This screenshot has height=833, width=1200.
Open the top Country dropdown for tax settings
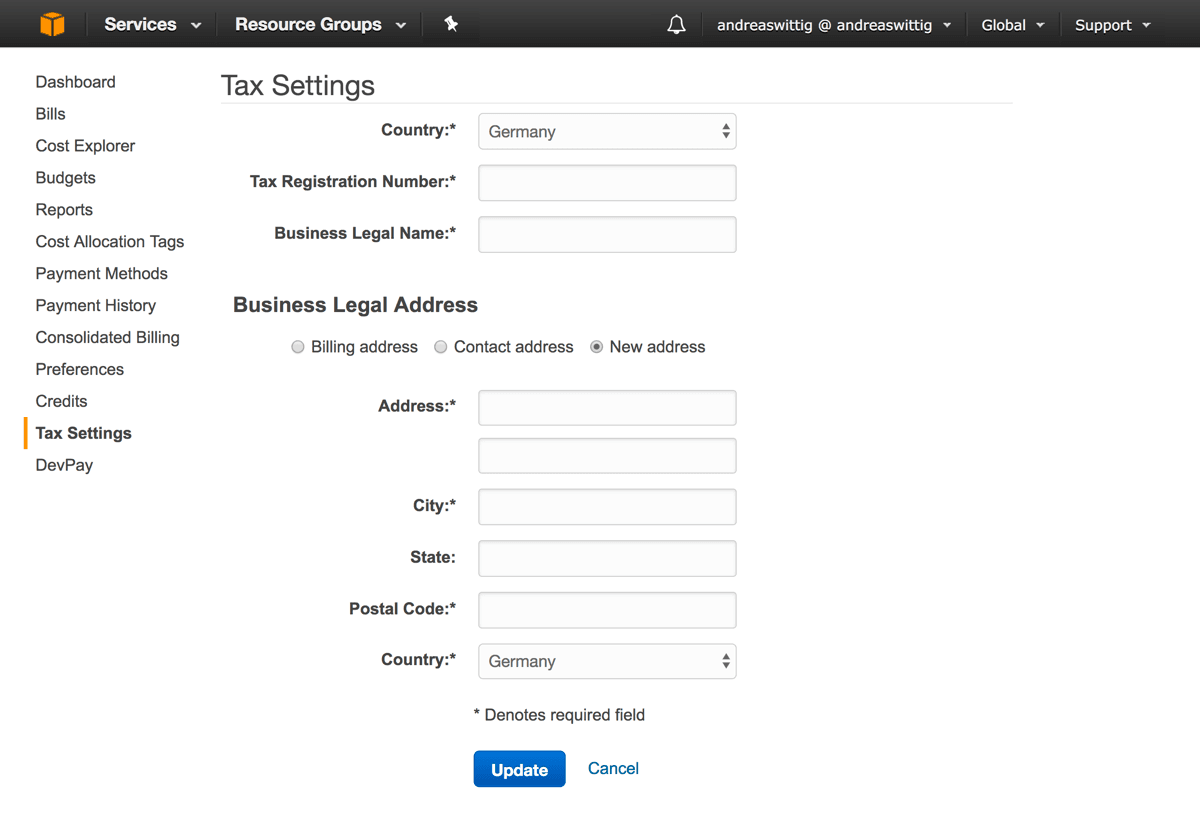pyautogui.click(x=607, y=131)
